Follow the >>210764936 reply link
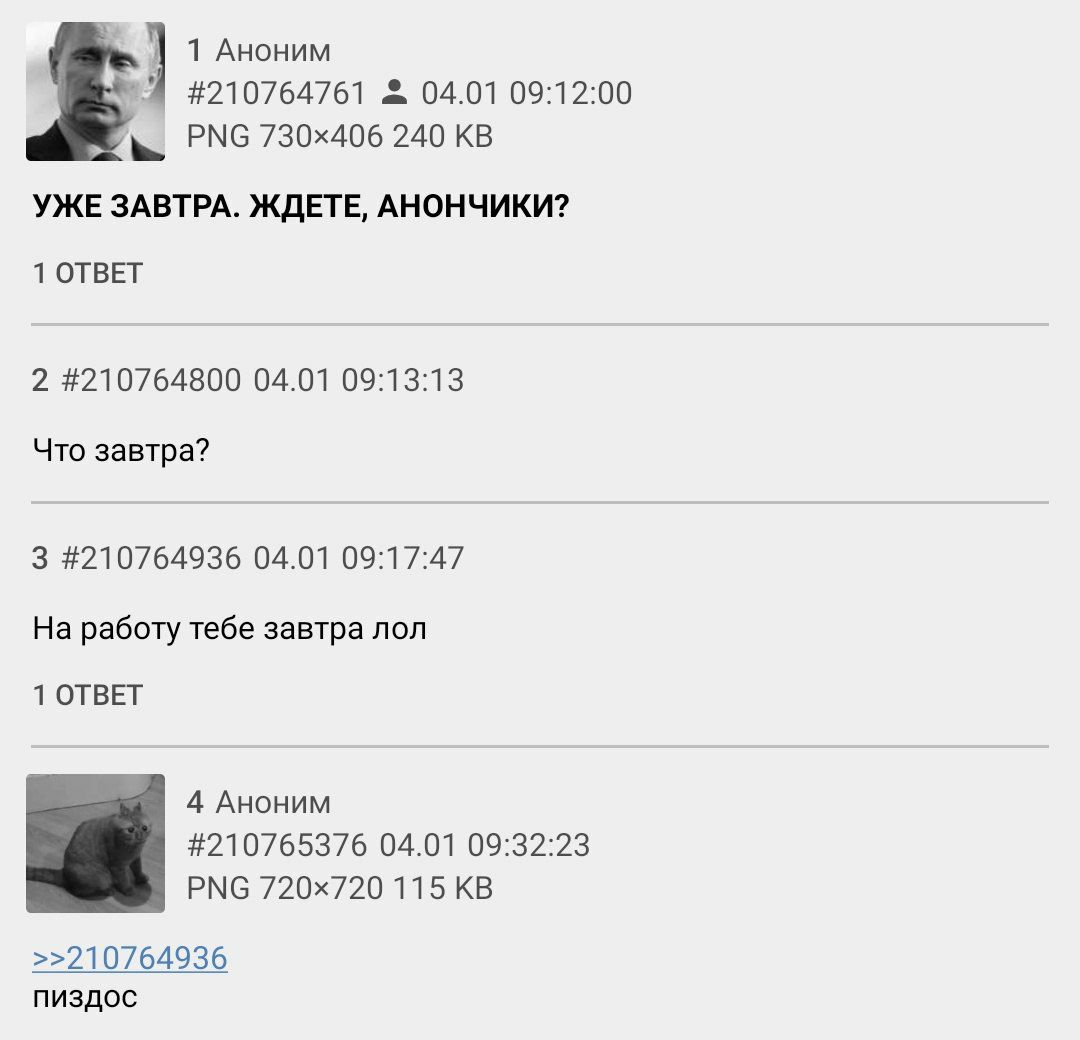1080x1040 pixels. click(130, 958)
